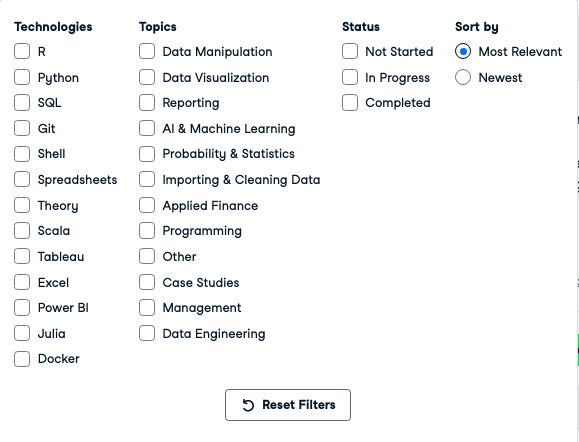The width and height of the screenshot is (579, 442).
Task: Check the Docker technology filter
Action: coord(22,359)
